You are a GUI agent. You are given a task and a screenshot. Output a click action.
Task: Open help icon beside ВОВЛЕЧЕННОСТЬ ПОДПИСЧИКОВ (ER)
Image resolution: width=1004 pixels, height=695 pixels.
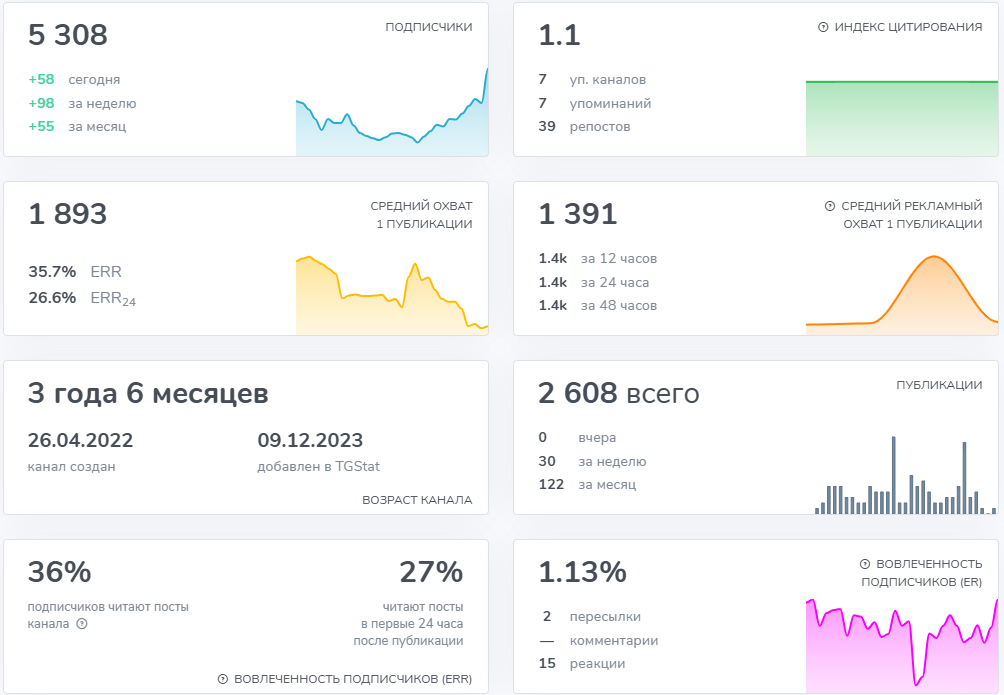[x=864, y=564]
